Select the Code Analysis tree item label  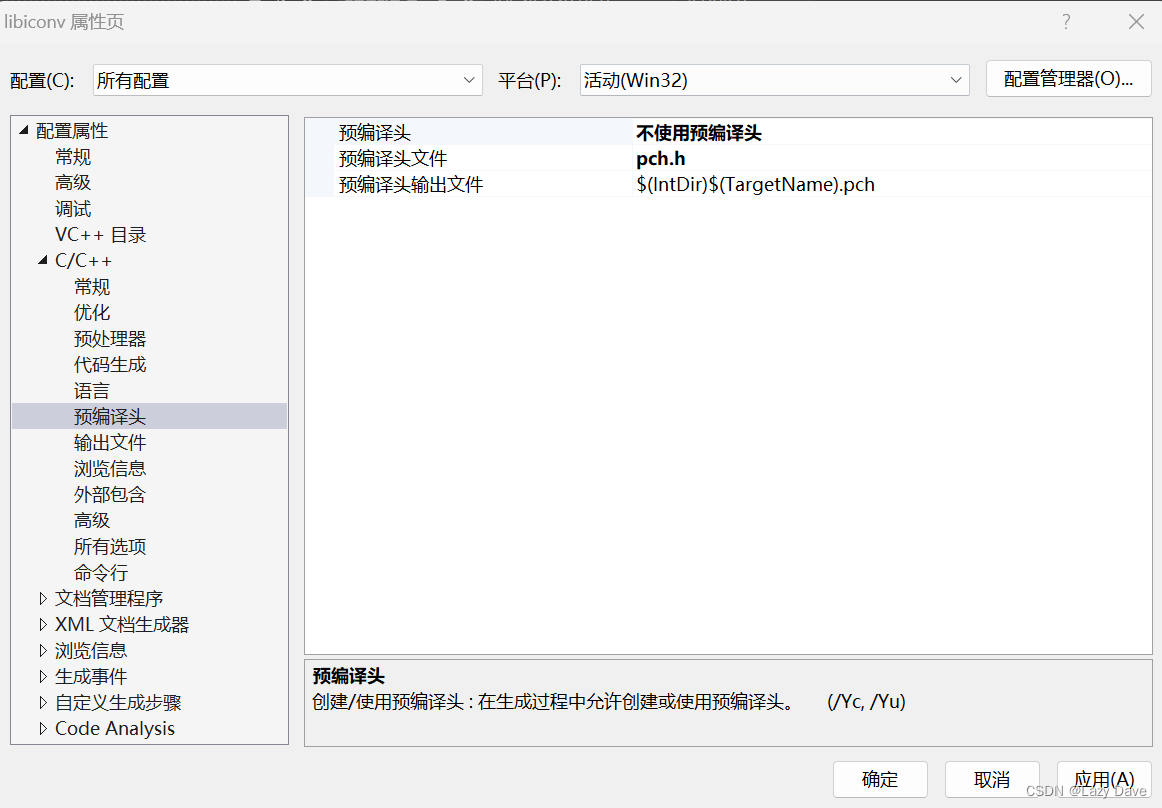tap(115, 728)
